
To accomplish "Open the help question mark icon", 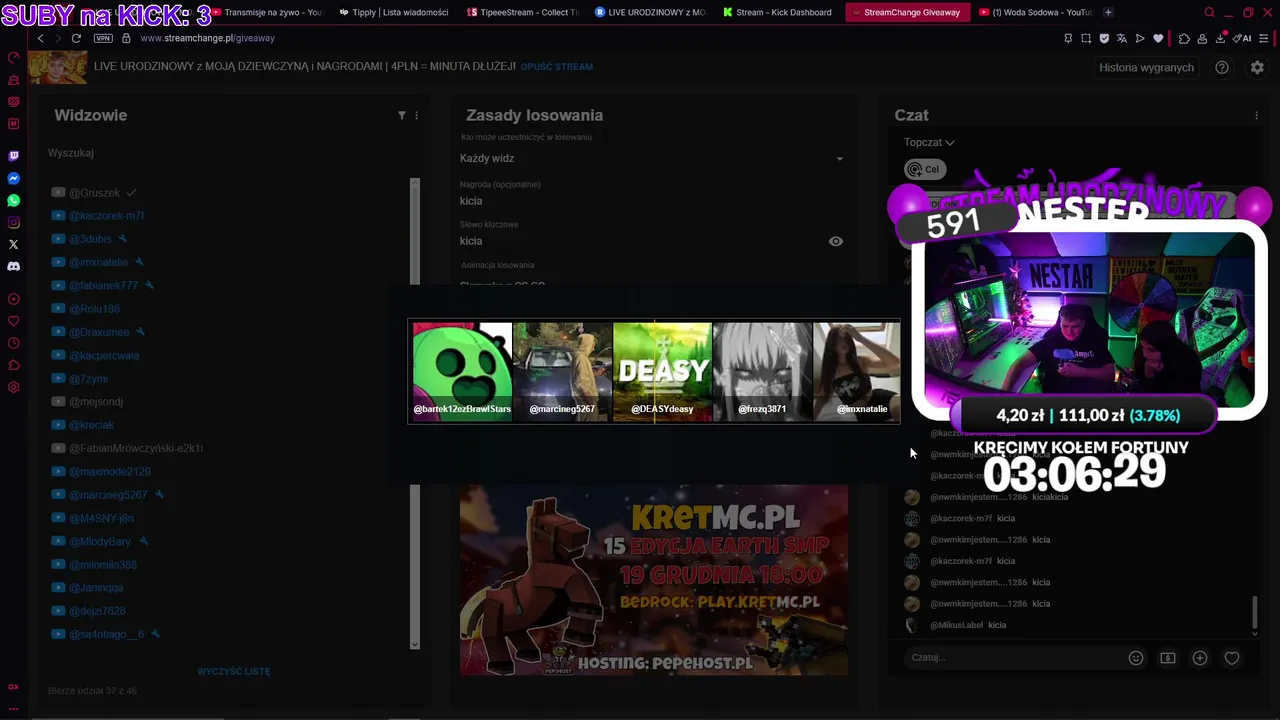I will click(1222, 67).
